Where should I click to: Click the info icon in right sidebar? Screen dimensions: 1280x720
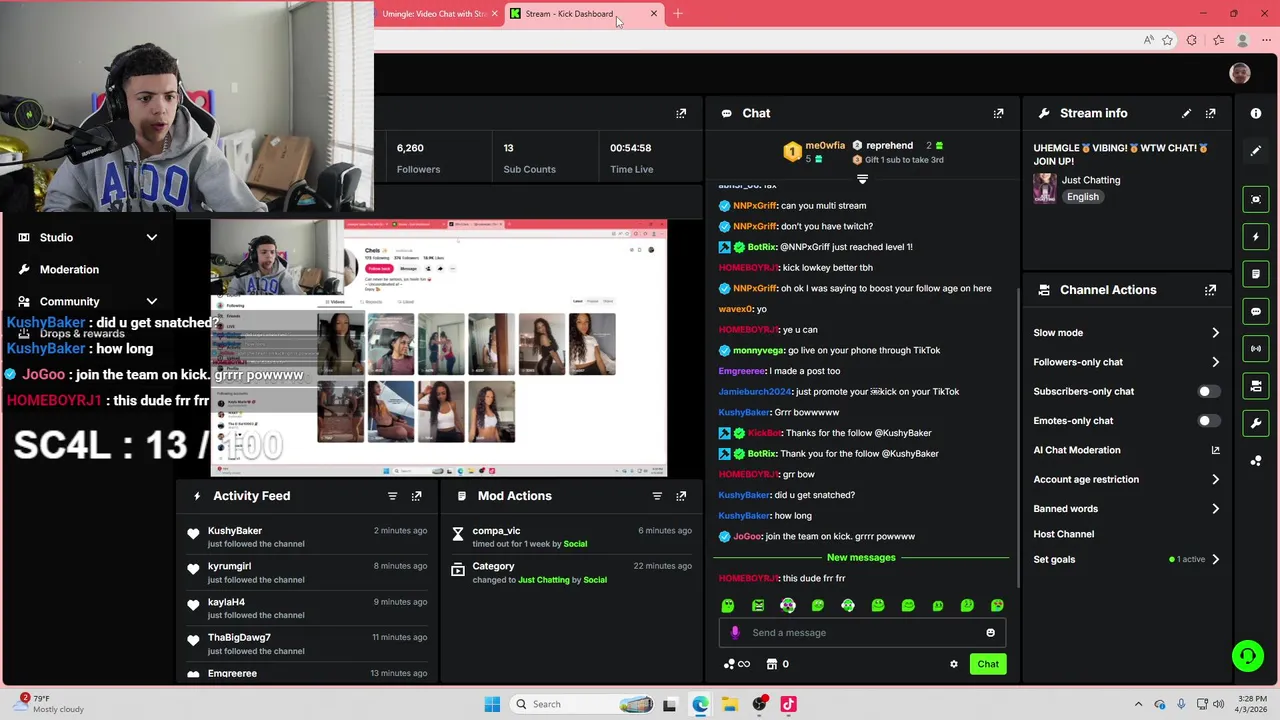(1256, 113)
